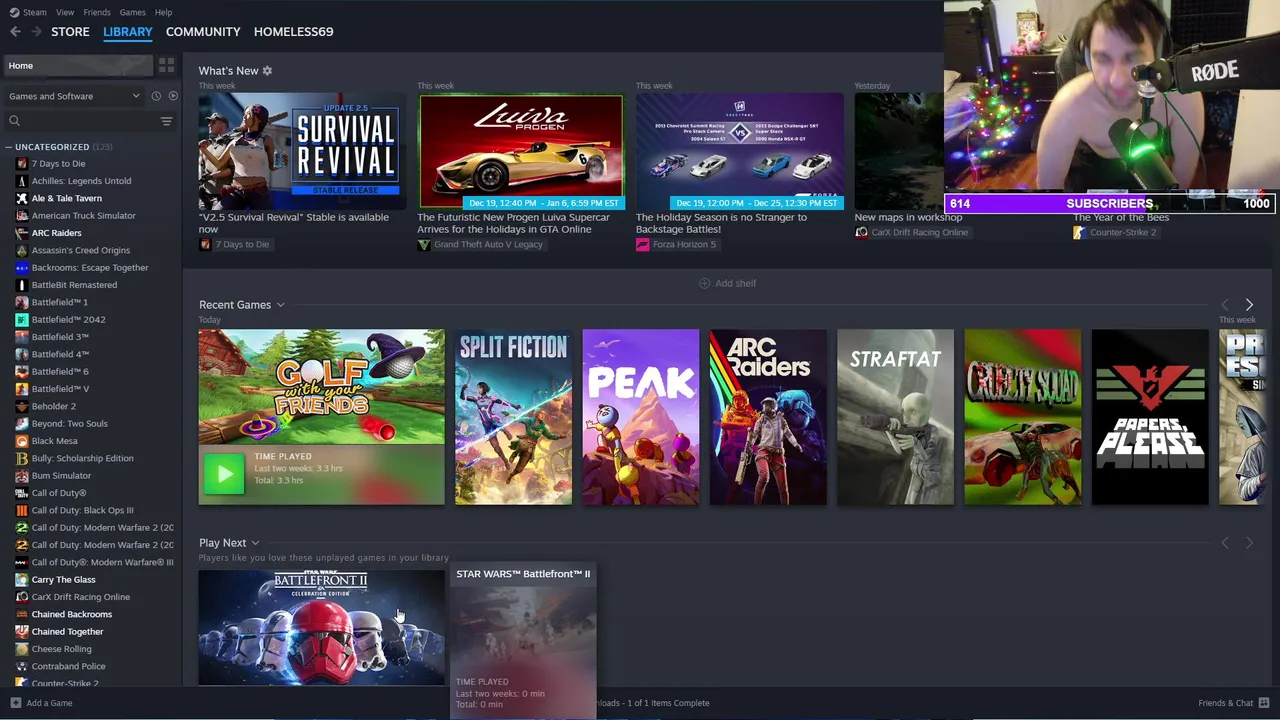Click the Bum Simulator icon in sidebar
The width and height of the screenshot is (1280, 720).
21,476
